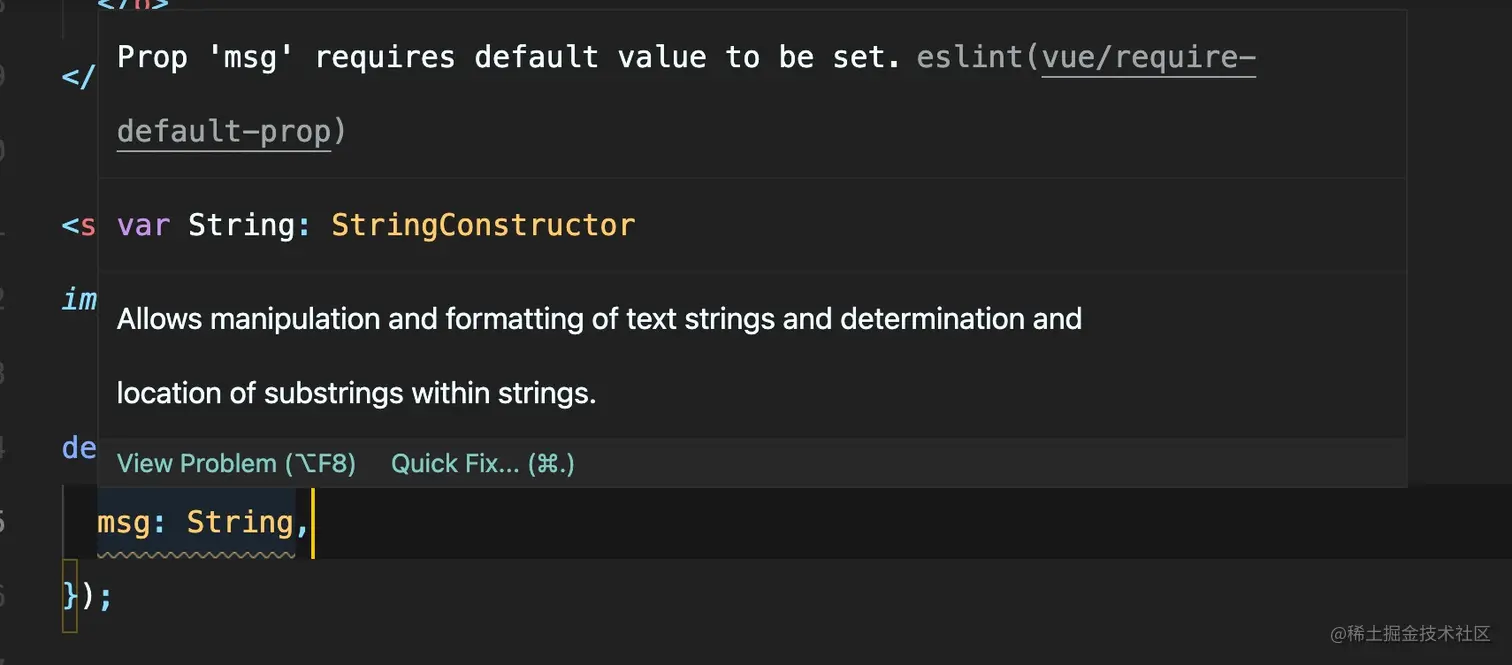Viewport: 1512px width, 665px height.
Task: Click the cursor position after String comma
Action: (x=313, y=521)
